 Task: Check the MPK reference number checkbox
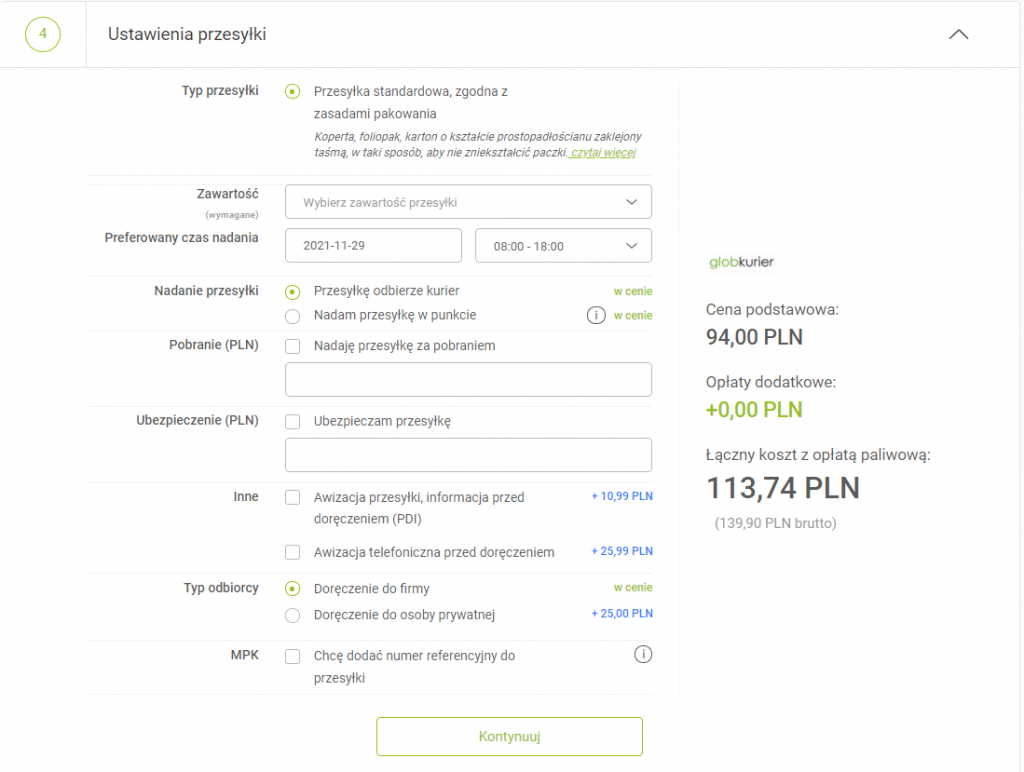pyautogui.click(x=292, y=657)
